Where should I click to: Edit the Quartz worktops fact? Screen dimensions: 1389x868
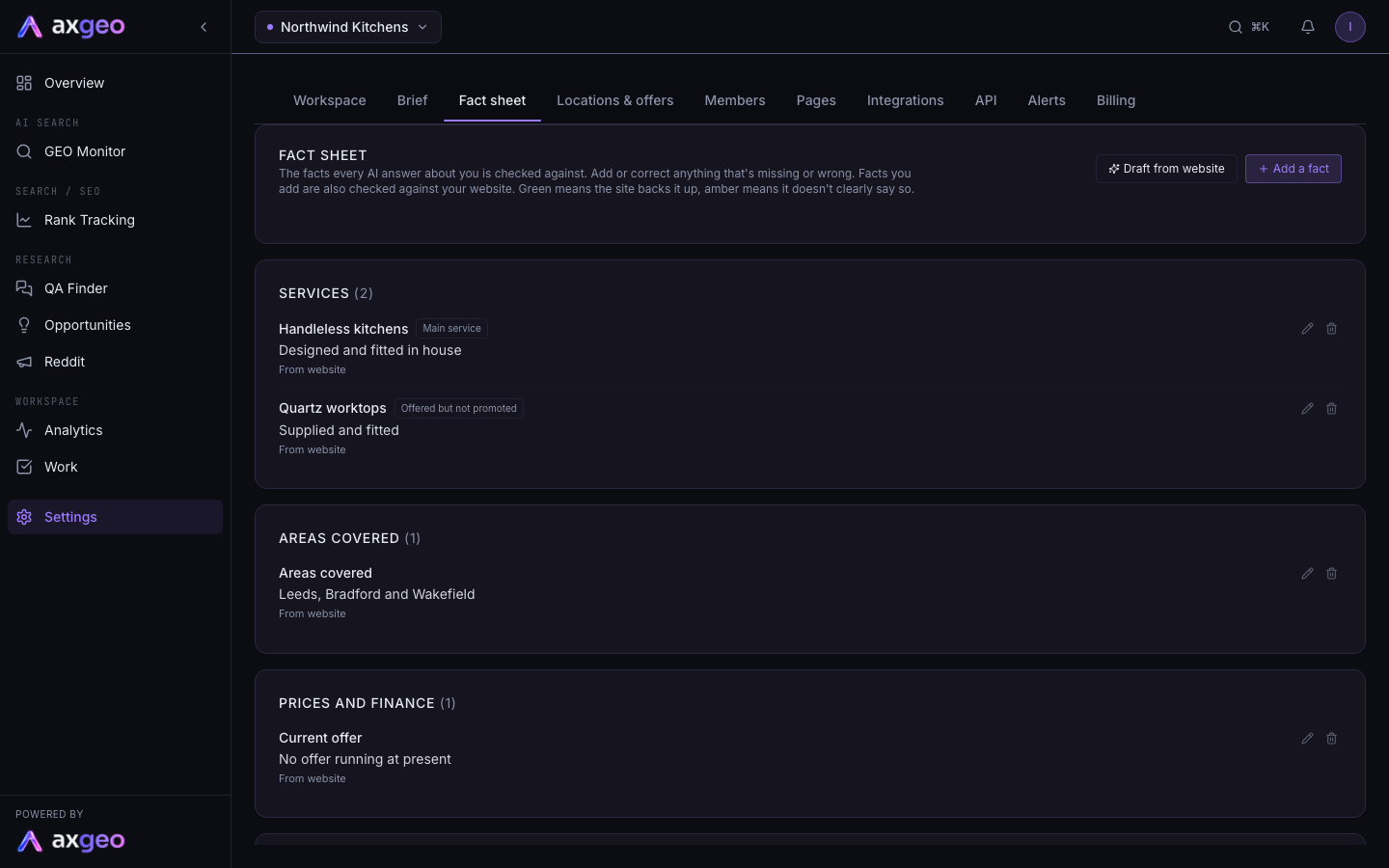coord(1307,409)
